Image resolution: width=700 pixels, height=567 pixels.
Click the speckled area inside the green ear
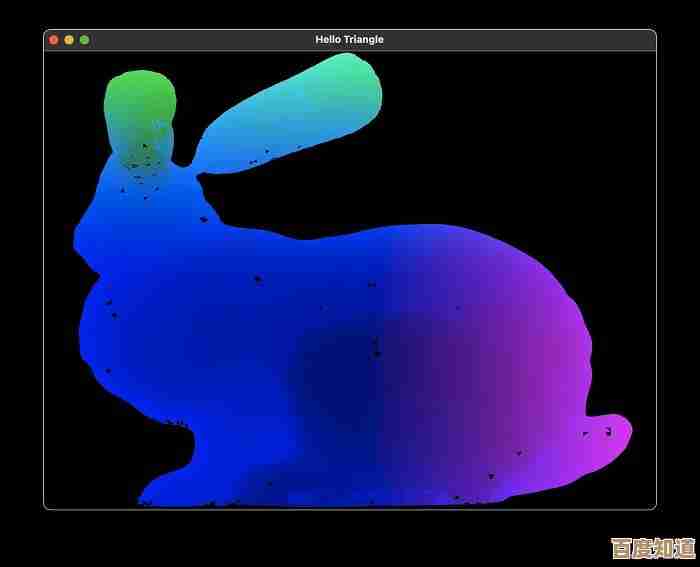click(145, 150)
